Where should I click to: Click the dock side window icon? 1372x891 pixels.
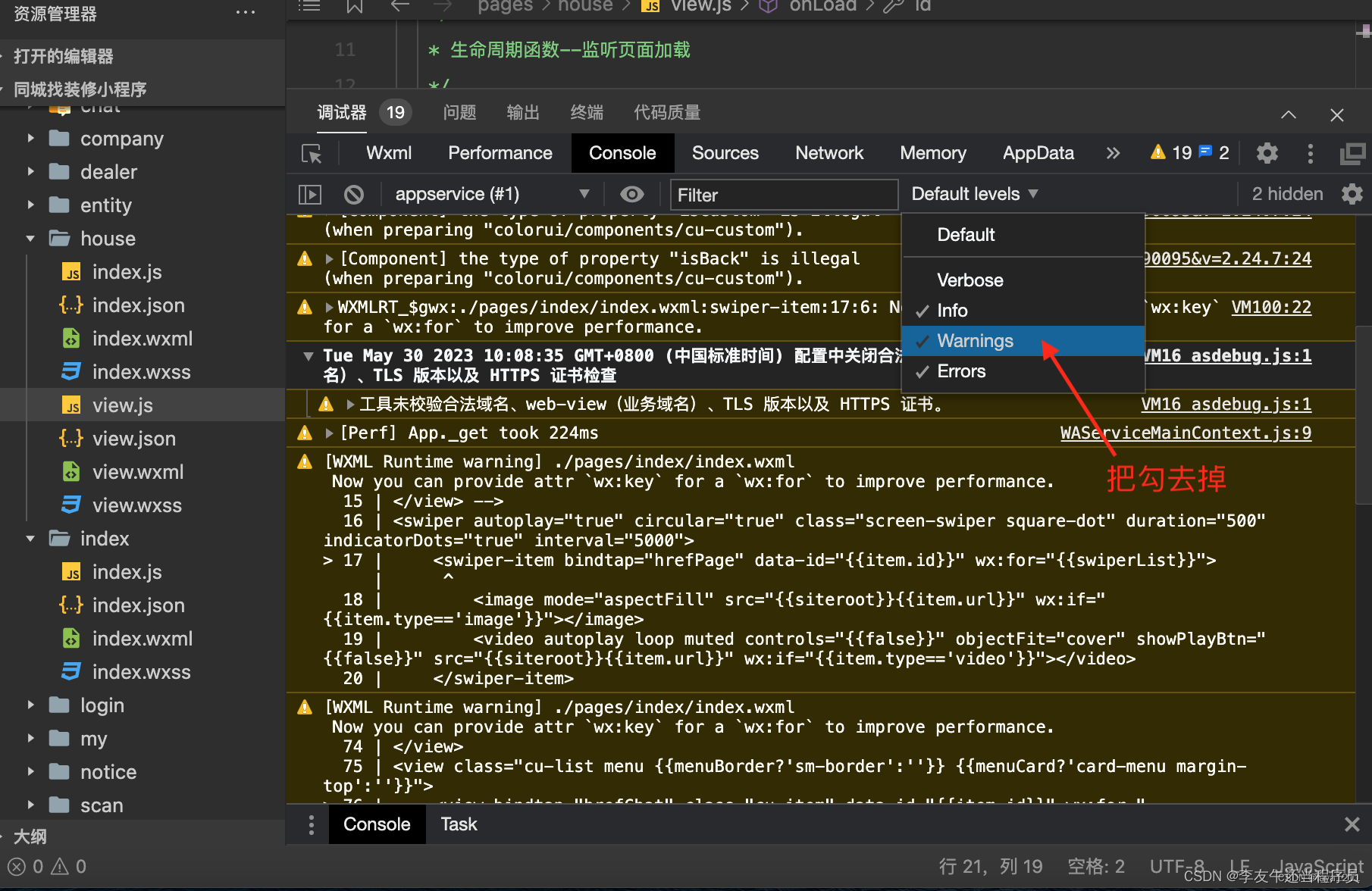[1352, 153]
